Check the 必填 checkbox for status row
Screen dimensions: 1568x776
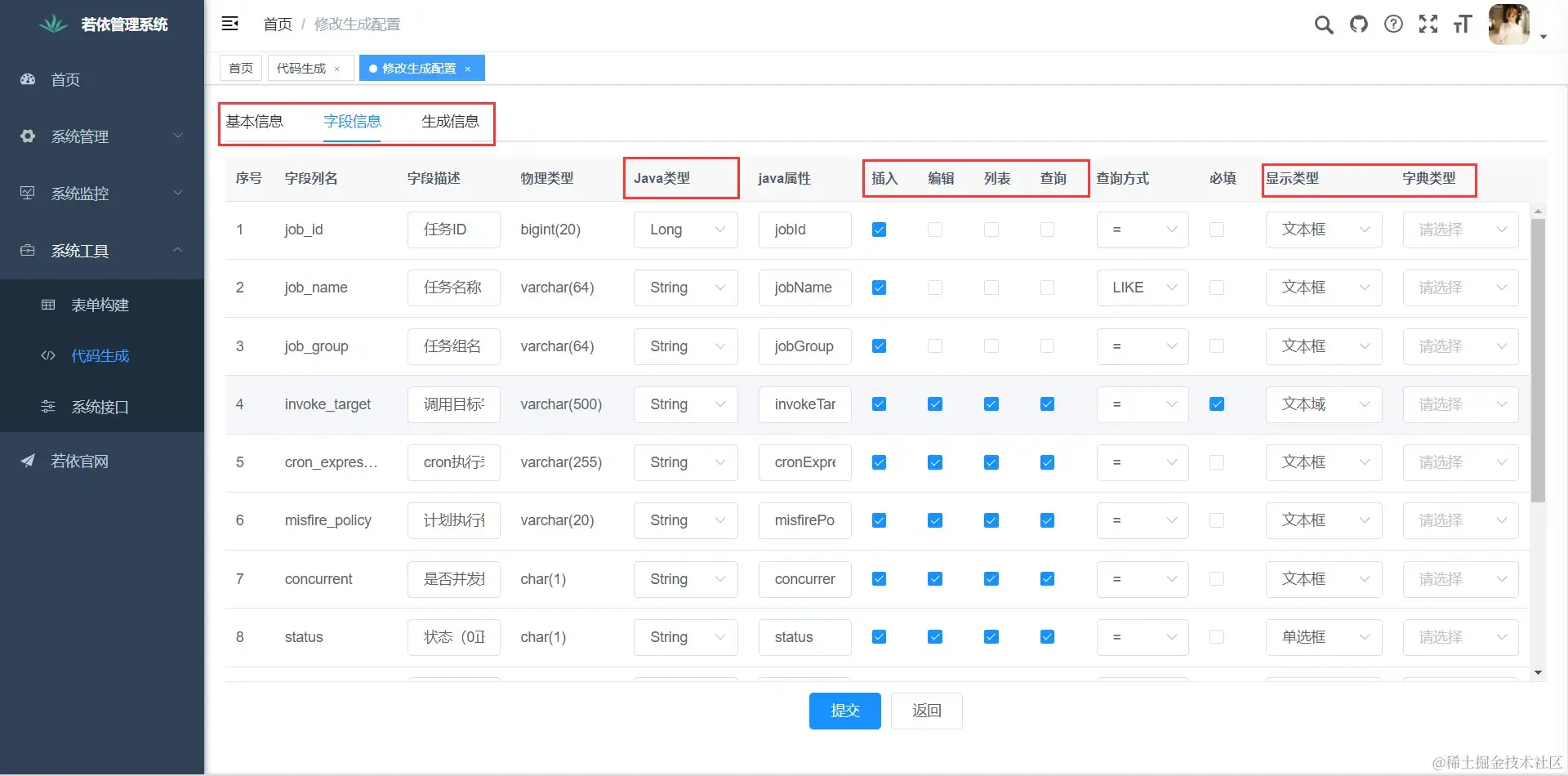pyautogui.click(x=1217, y=637)
